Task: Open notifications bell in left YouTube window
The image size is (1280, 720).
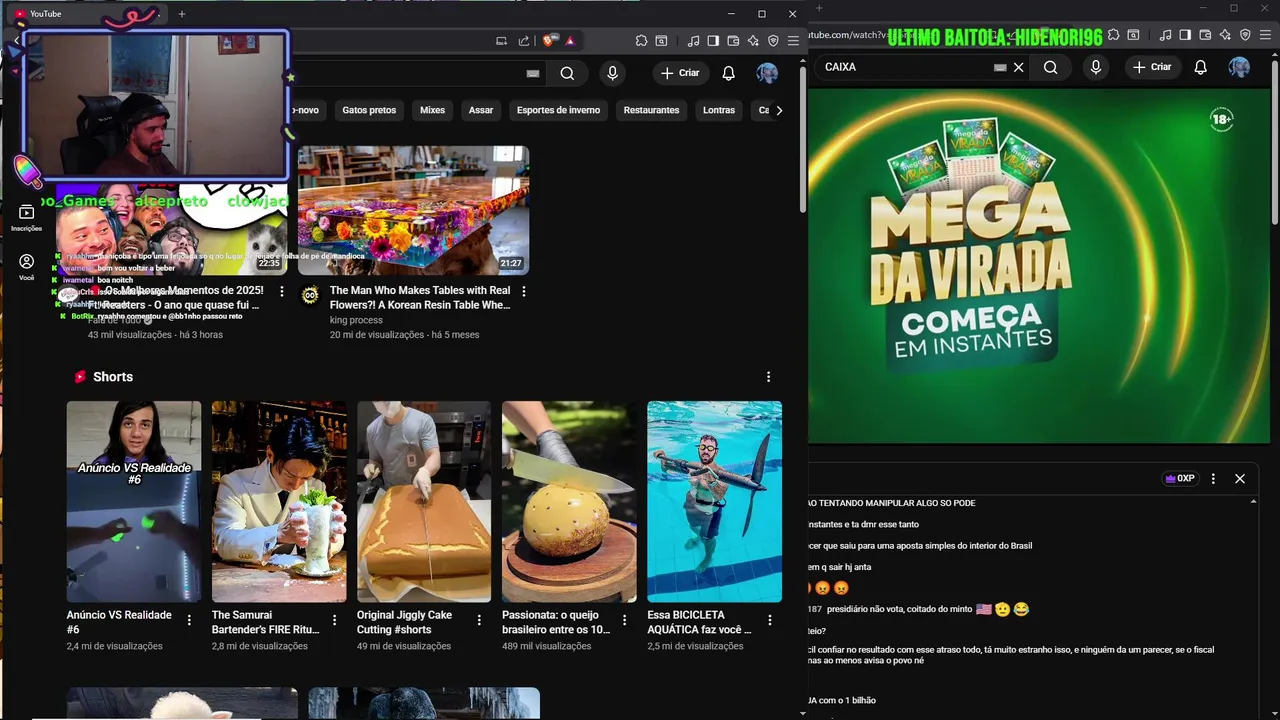Action: point(729,73)
